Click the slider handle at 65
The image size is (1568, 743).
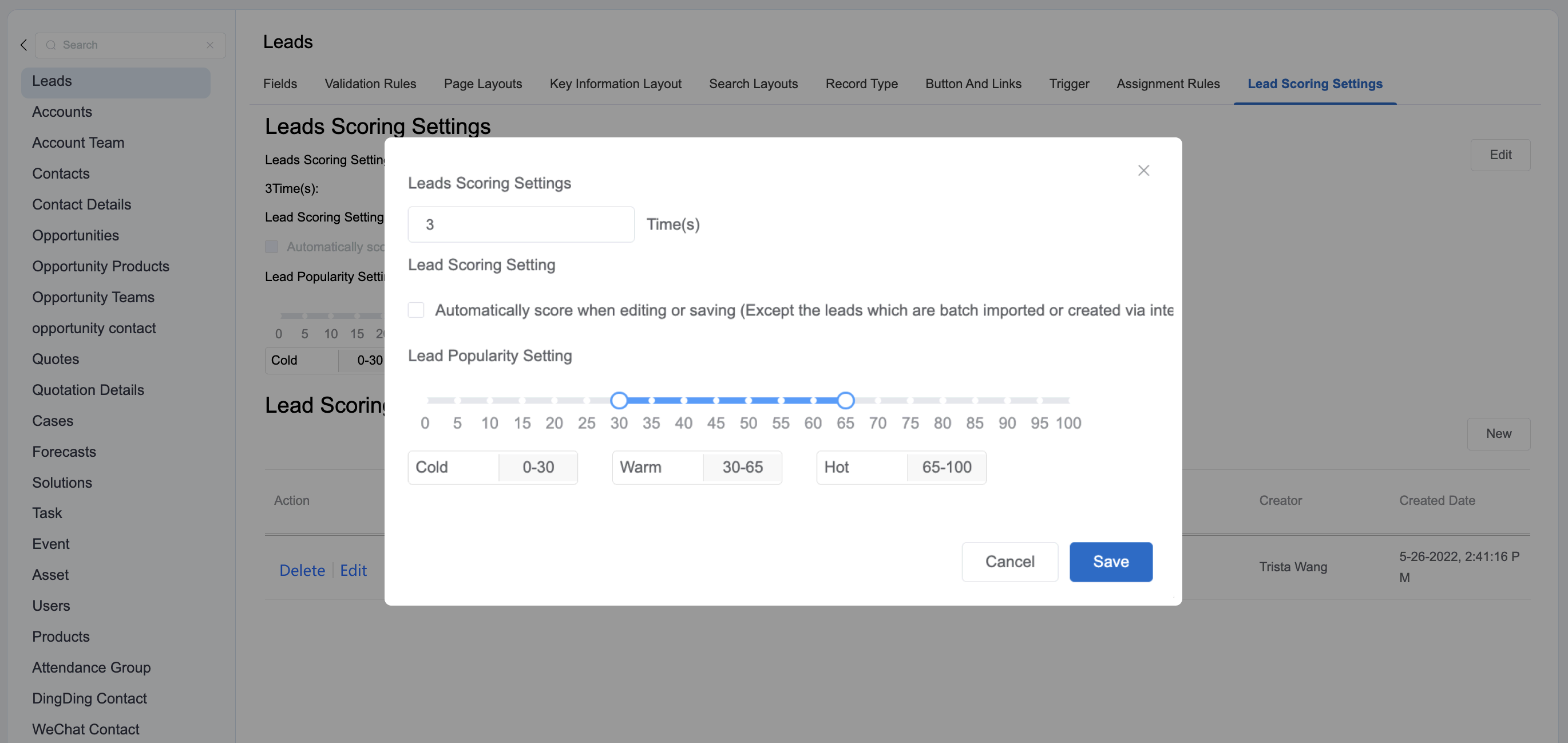pos(845,400)
